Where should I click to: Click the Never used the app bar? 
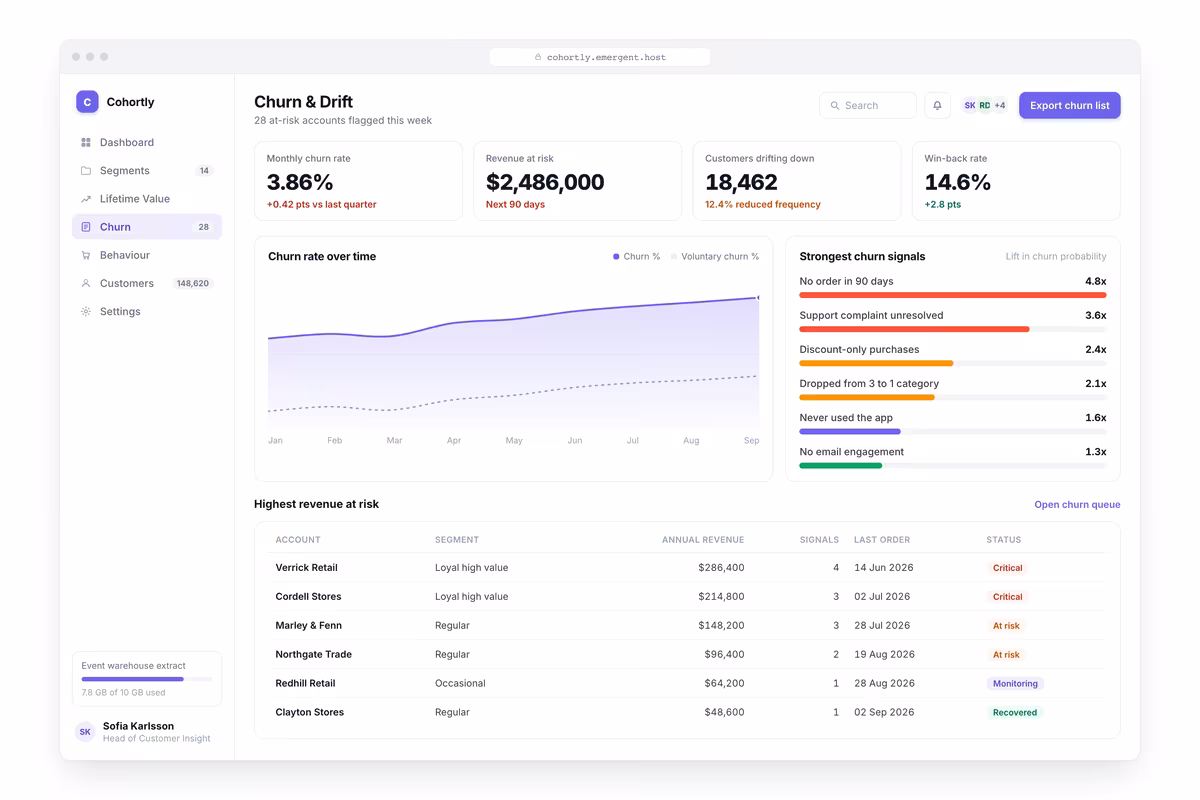tap(953, 431)
